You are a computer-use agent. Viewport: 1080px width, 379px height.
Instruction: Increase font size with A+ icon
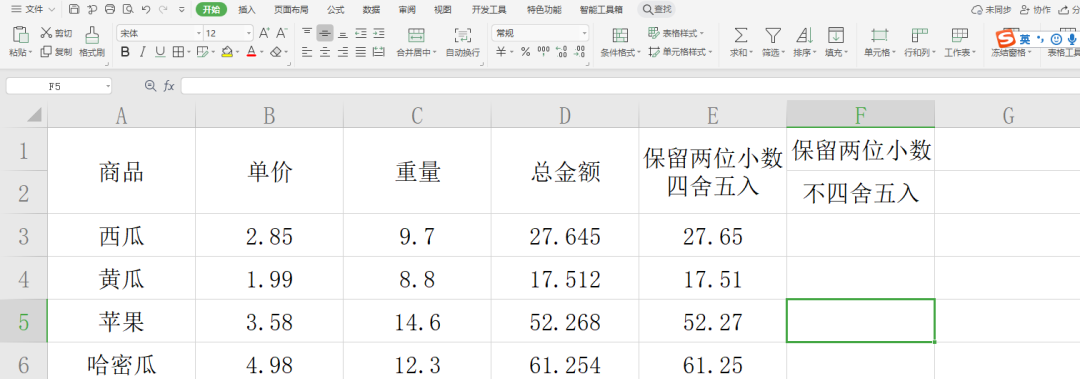coord(264,33)
